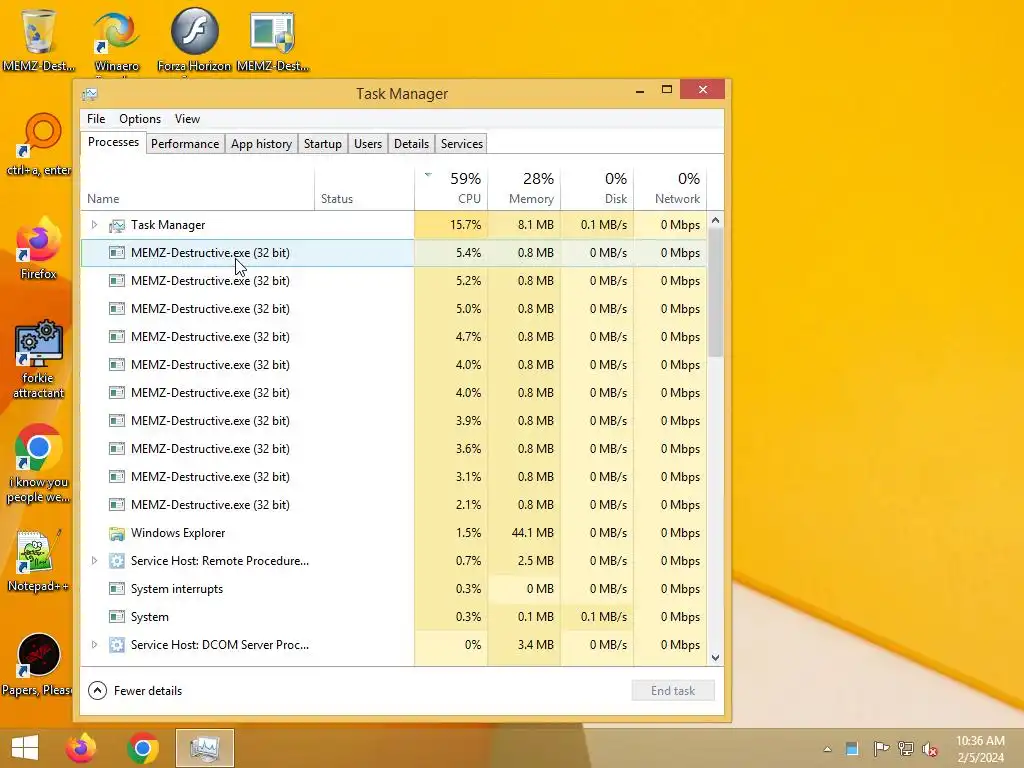Switch to the Details tab
Image resolution: width=1024 pixels, height=768 pixels.
click(x=411, y=144)
